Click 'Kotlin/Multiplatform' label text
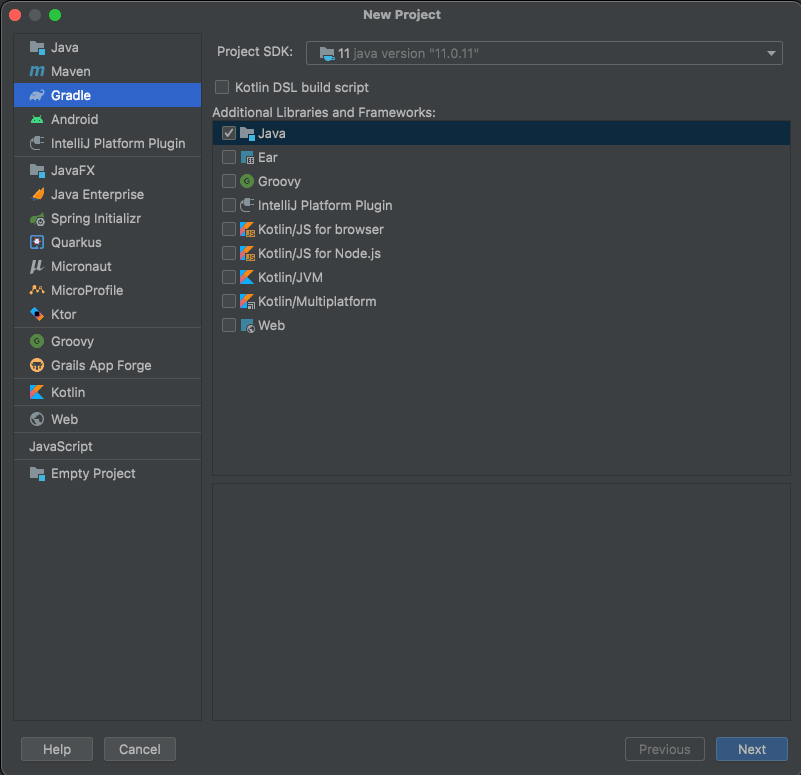Image resolution: width=801 pixels, height=775 pixels. [317, 301]
